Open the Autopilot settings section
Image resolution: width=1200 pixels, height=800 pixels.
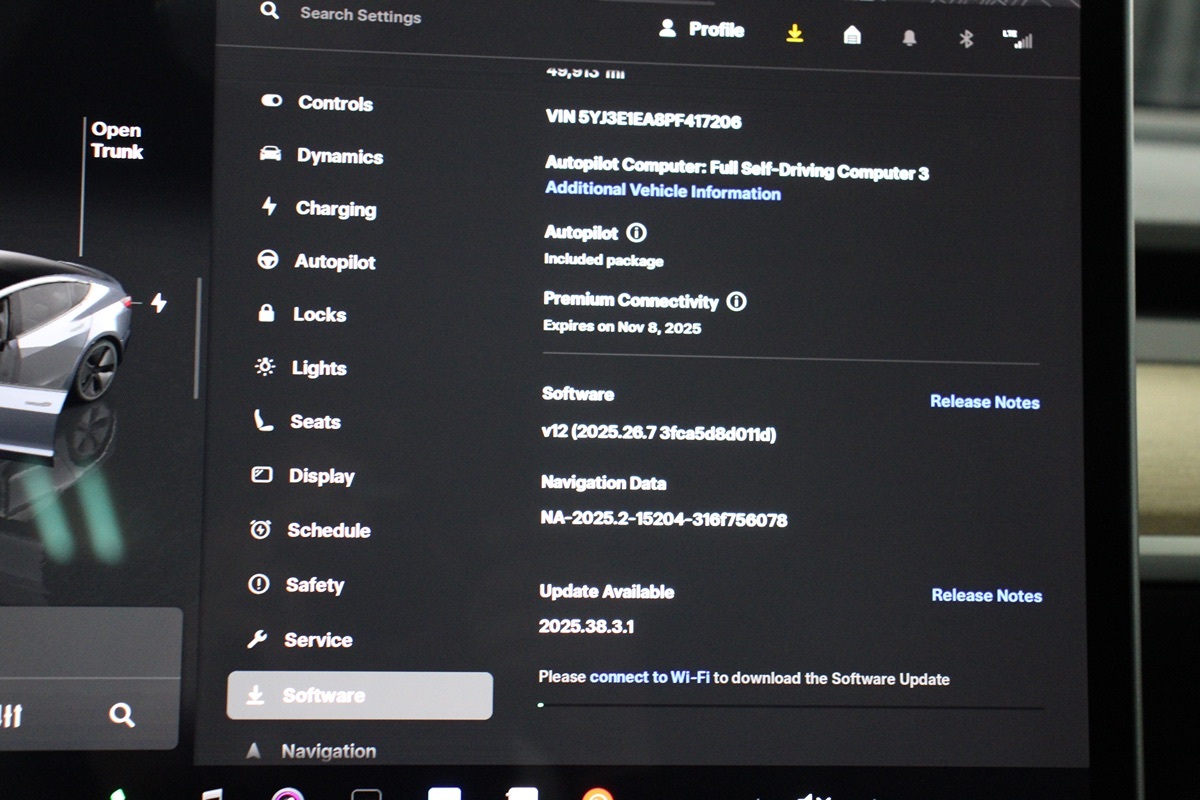pos(316,261)
